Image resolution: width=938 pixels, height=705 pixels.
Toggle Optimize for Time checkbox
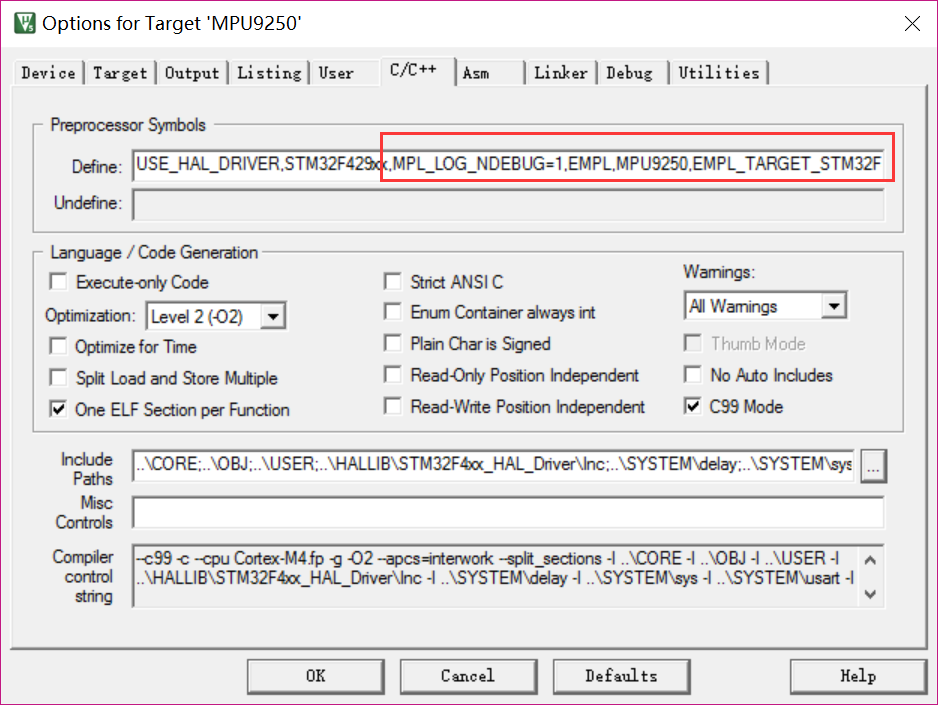pos(59,346)
